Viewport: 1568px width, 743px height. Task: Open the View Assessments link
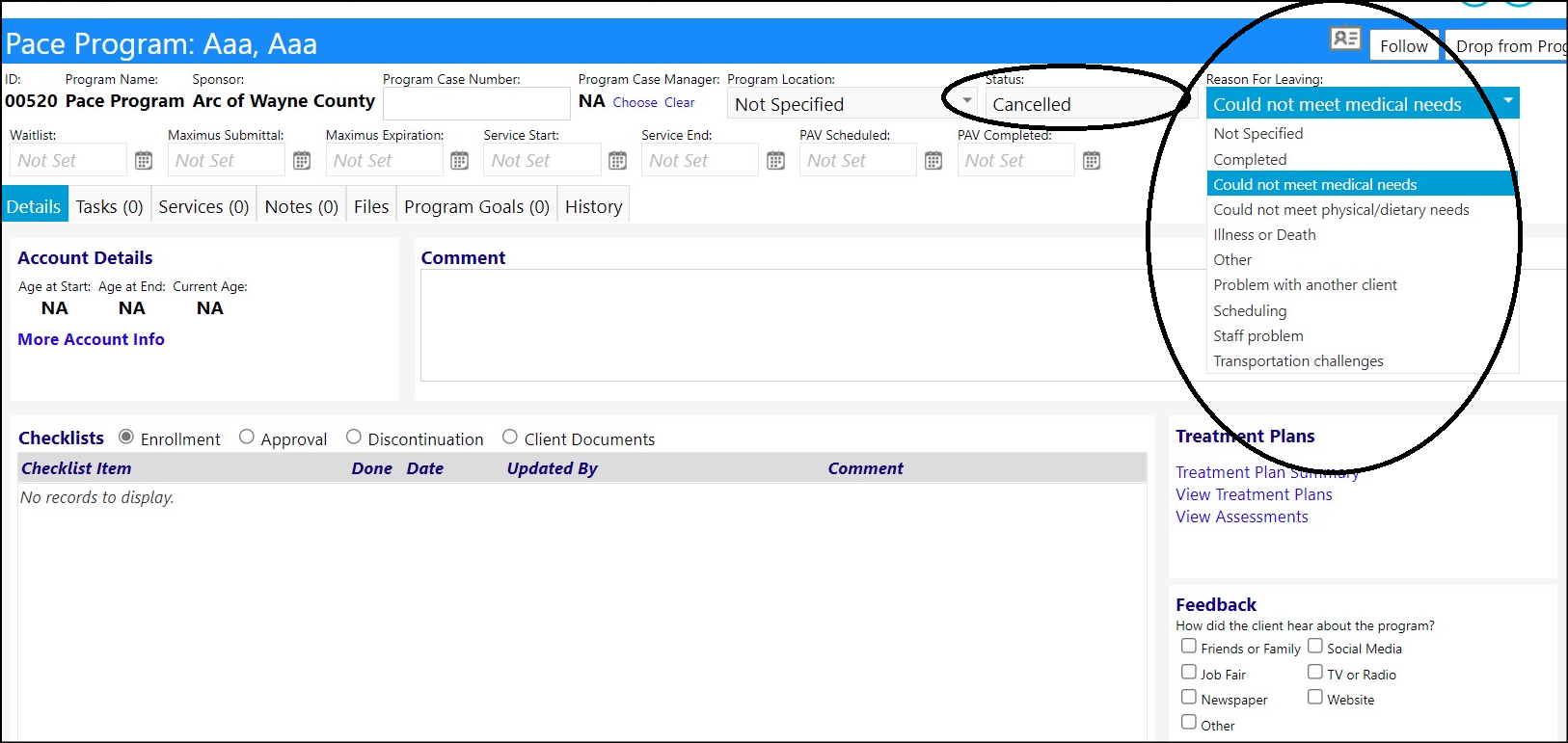pyautogui.click(x=1242, y=517)
